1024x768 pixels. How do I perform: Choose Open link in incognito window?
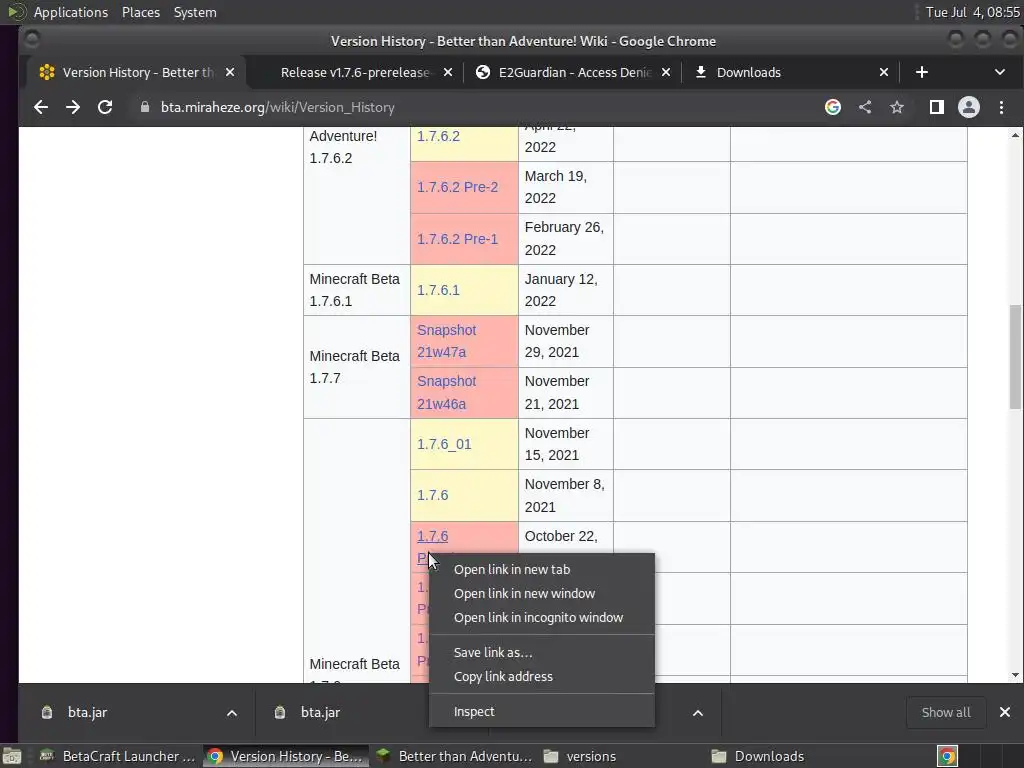pyautogui.click(x=541, y=618)
